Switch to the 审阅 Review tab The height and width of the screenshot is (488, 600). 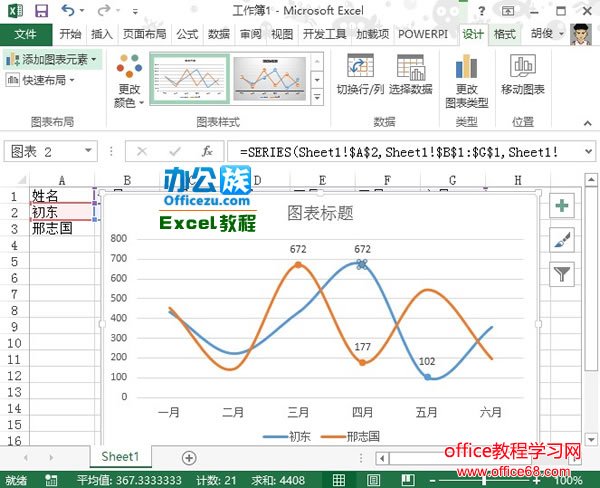click(x=251, y=35)
